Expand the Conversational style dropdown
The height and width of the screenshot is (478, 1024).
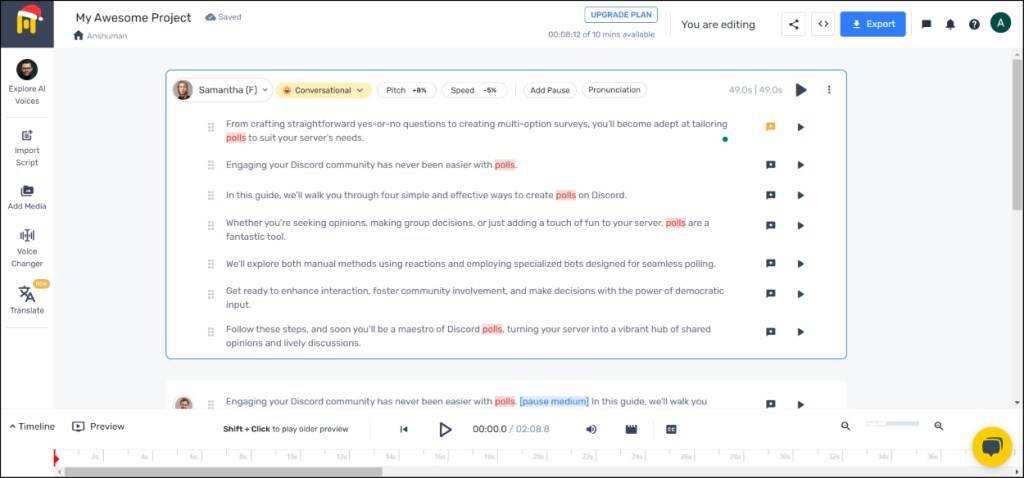click(x=323, y=90)
